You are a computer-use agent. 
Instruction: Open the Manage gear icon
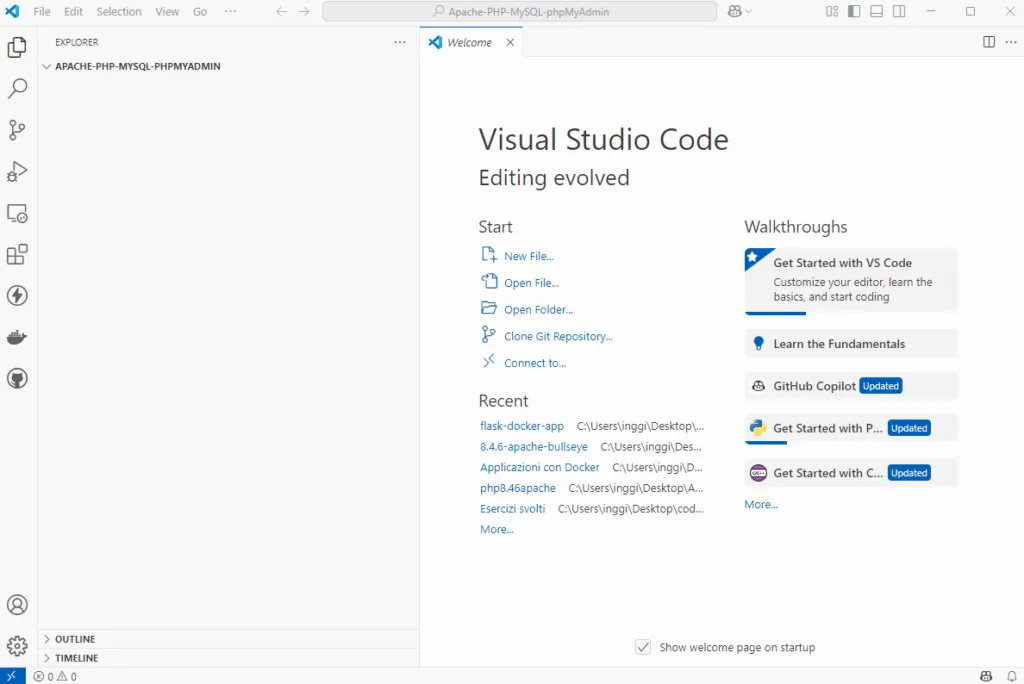[x=17, y=645]
